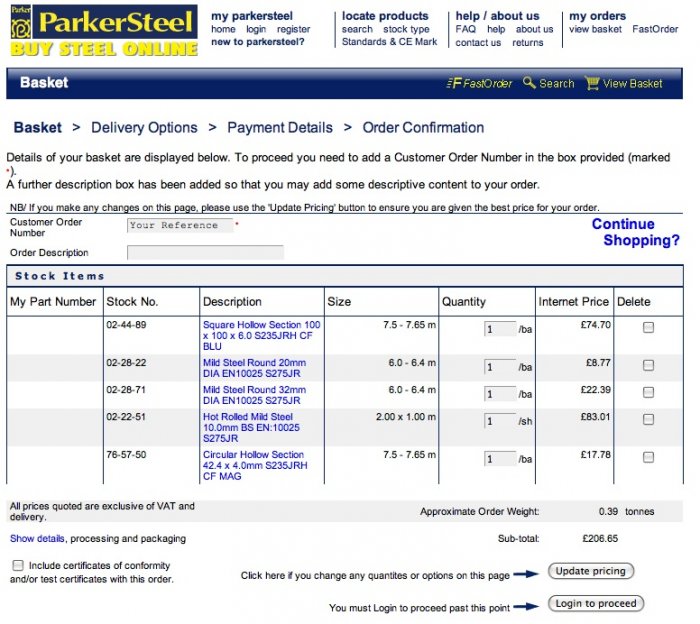Click the £83.01 price cell
This screenshot has width=700, height=624.
(x=596, y=417)
